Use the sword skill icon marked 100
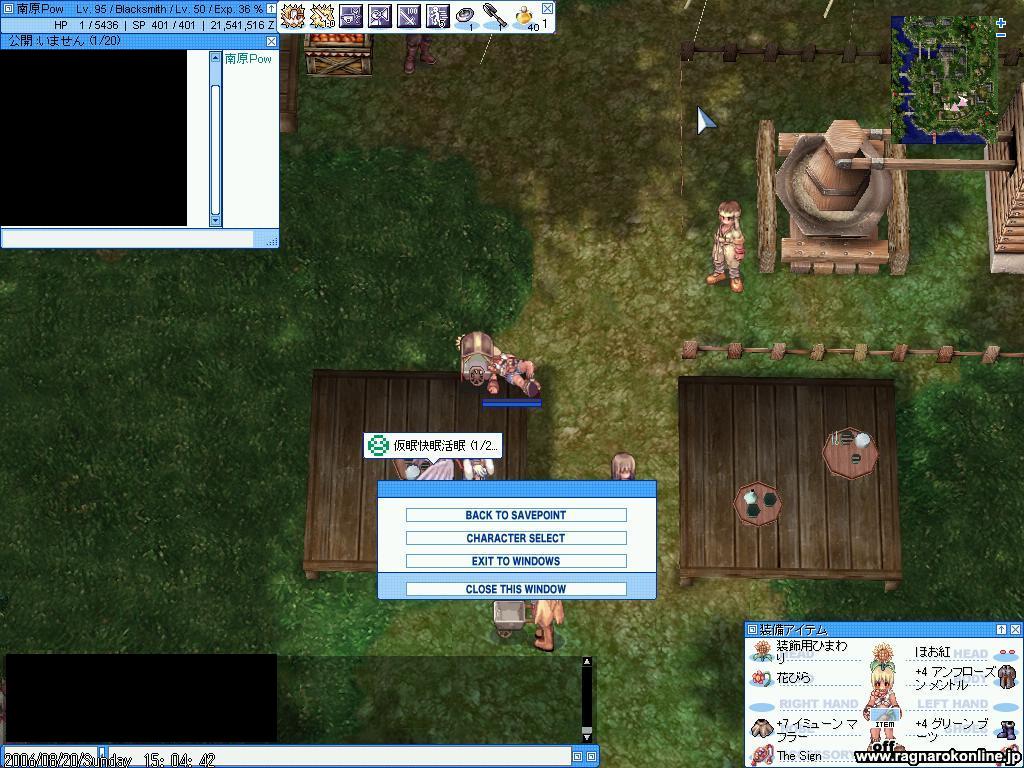 (x=409, y=16)
